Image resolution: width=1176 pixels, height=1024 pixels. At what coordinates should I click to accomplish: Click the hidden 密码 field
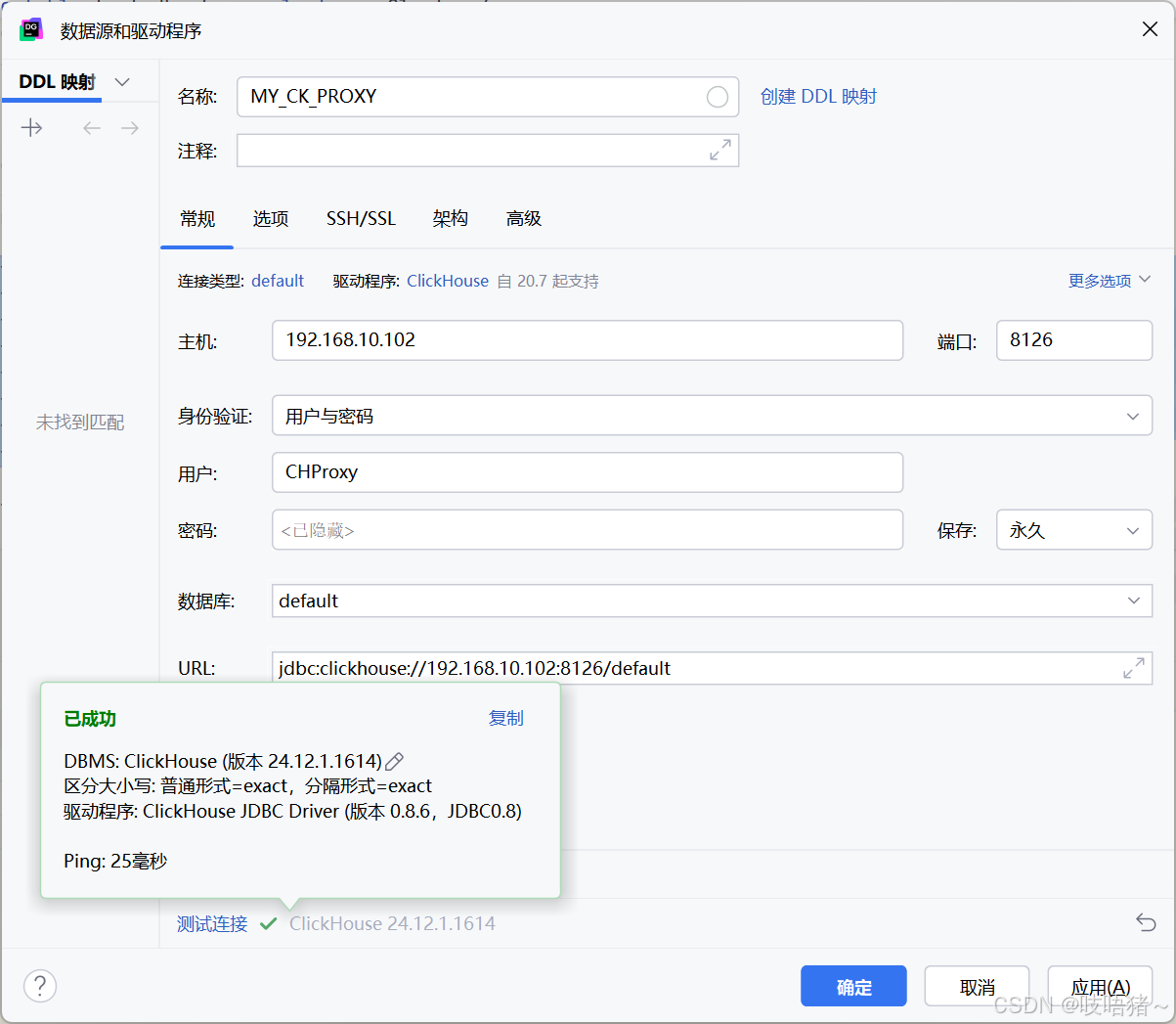pyautogui.click(x=588, y=530)
